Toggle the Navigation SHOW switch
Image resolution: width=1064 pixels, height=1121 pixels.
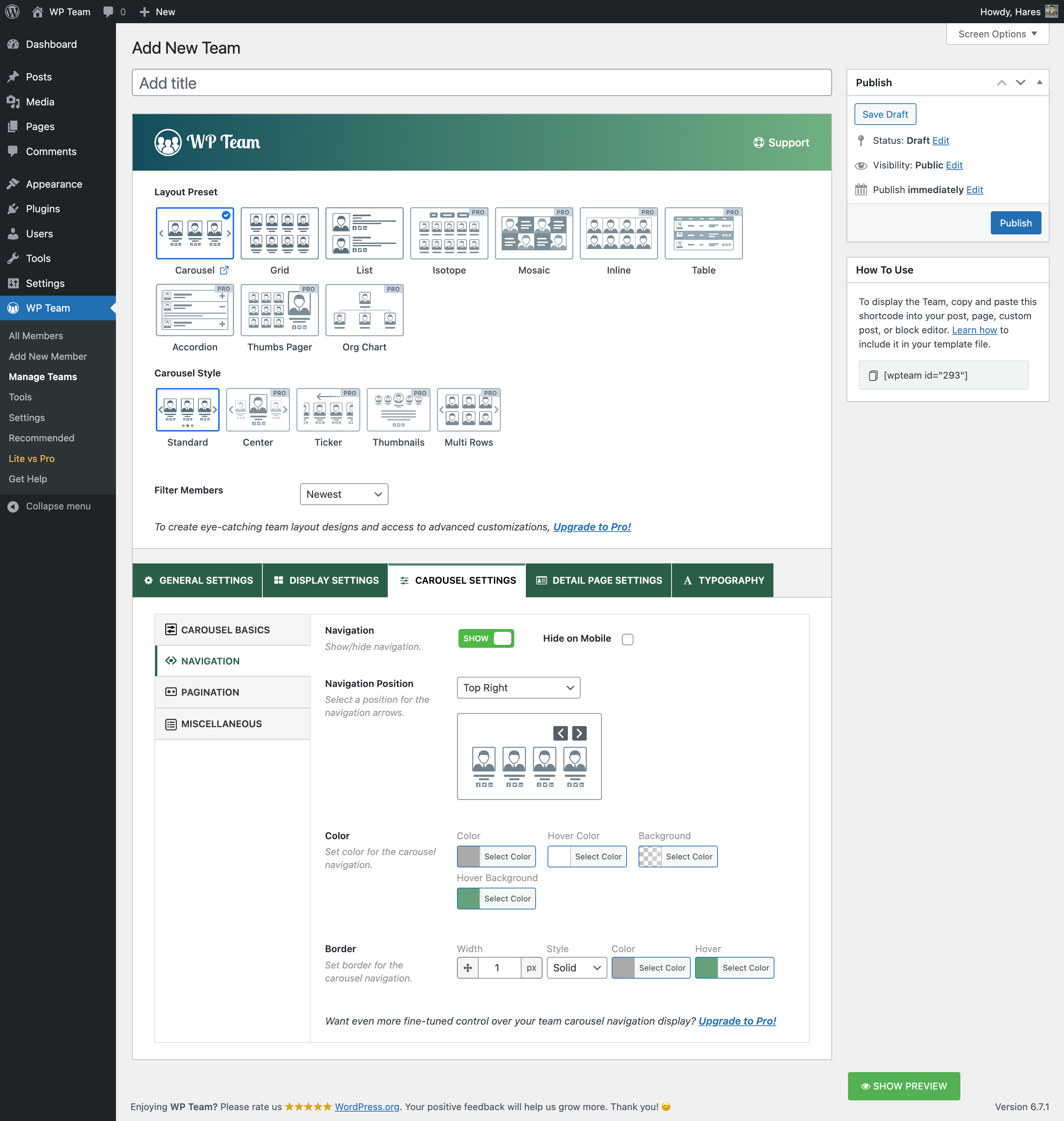pyautogui.click(x=486, y=638)
